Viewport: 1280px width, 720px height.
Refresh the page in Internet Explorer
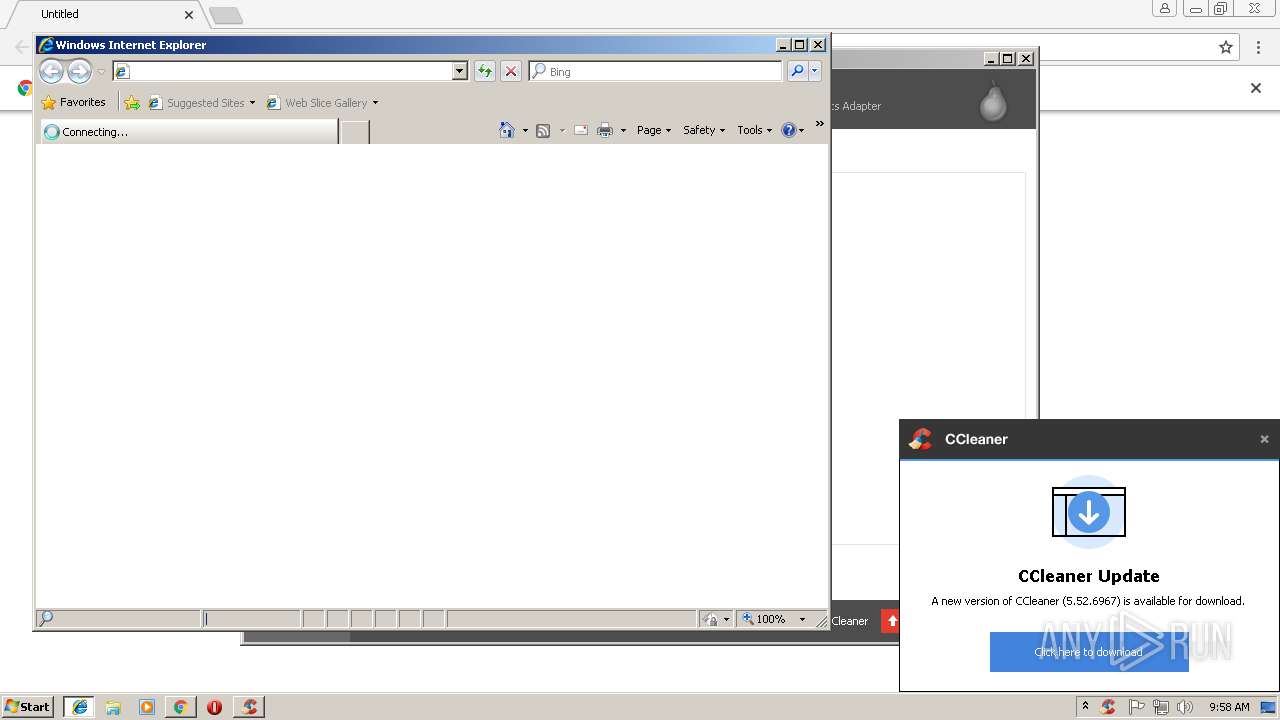485,71
